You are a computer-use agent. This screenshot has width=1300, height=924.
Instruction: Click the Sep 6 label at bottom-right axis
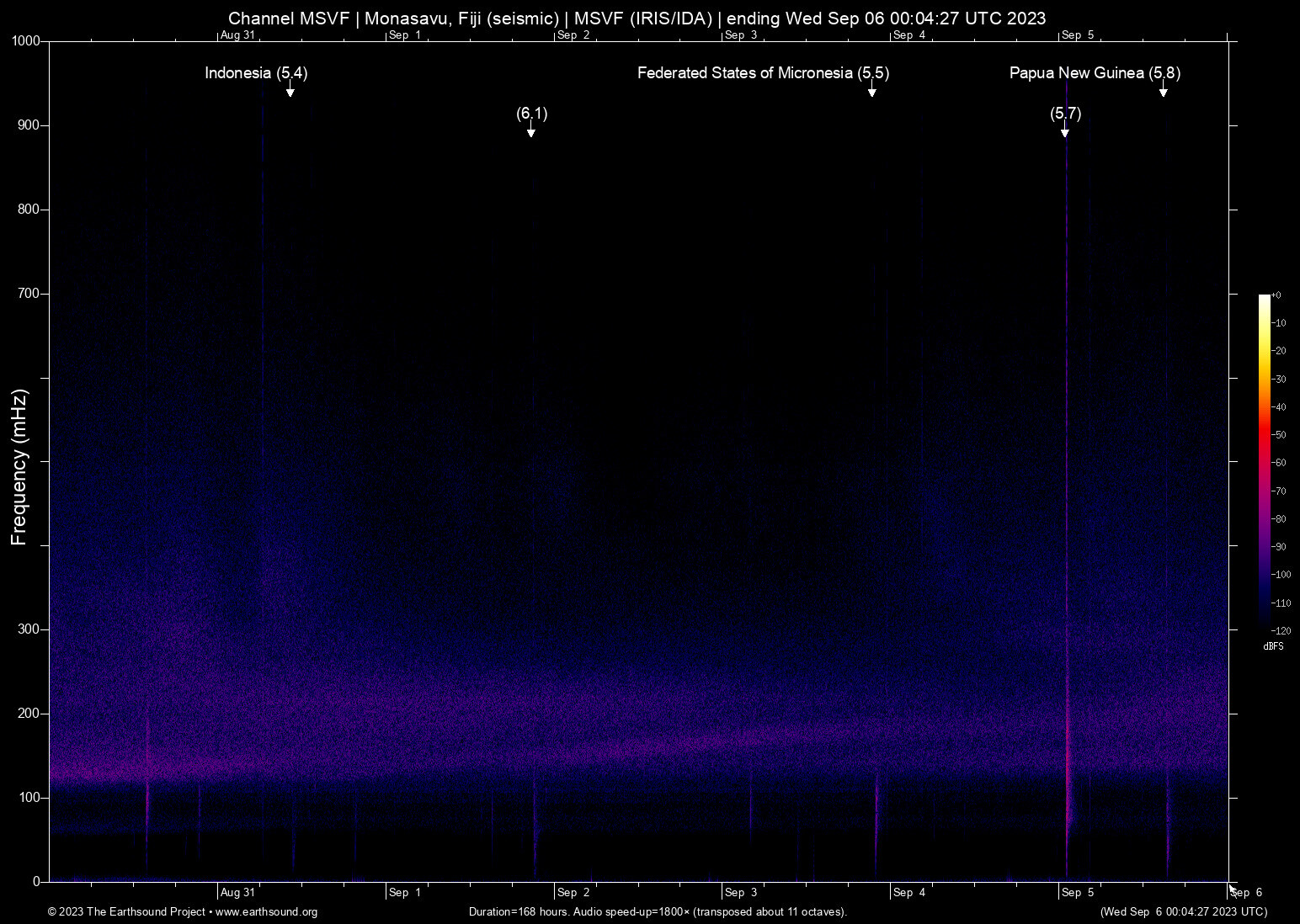(1247, 893)
